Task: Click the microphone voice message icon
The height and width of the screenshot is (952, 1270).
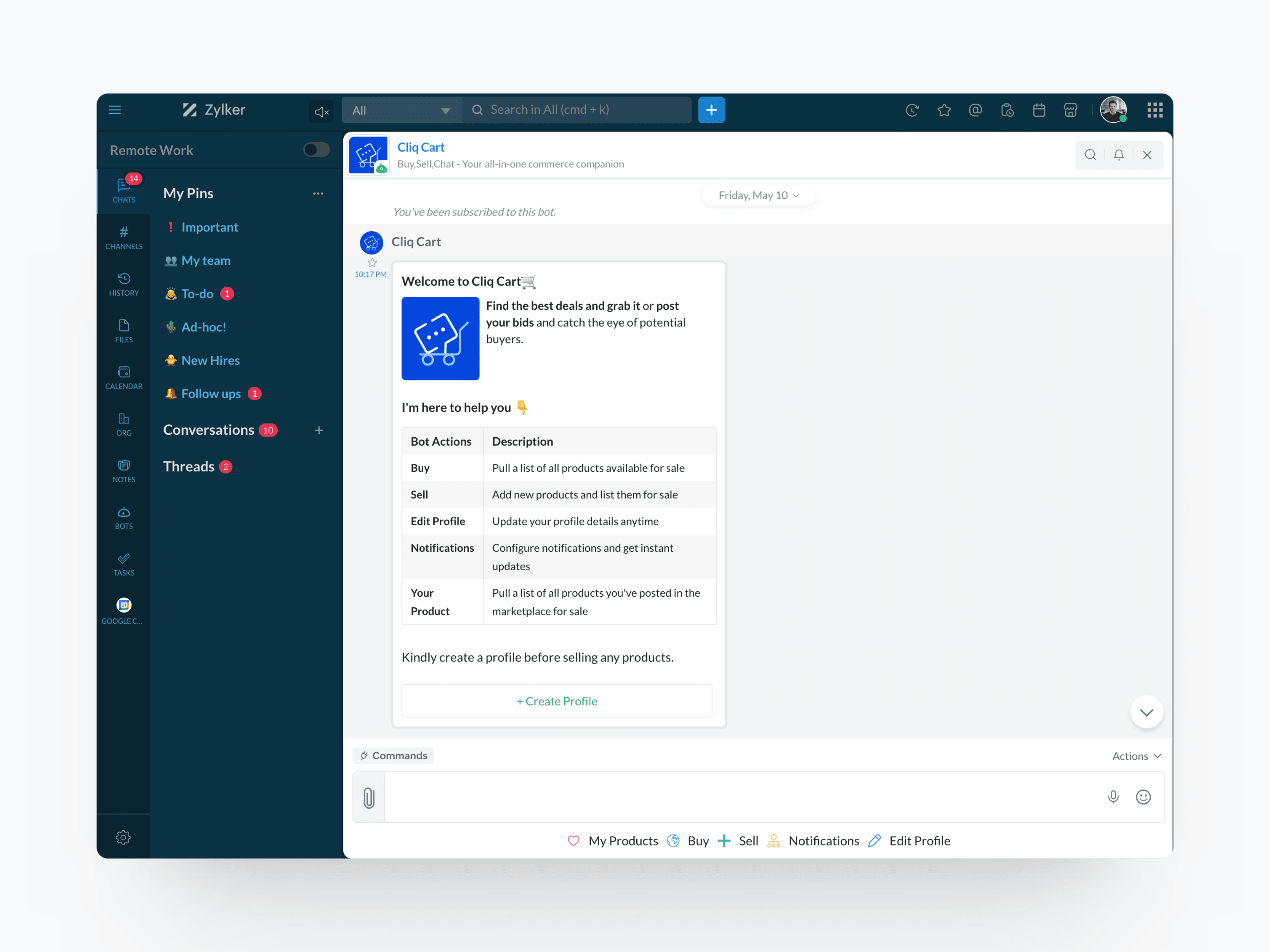Action: pyautogui.click(x=1113, y=797)
